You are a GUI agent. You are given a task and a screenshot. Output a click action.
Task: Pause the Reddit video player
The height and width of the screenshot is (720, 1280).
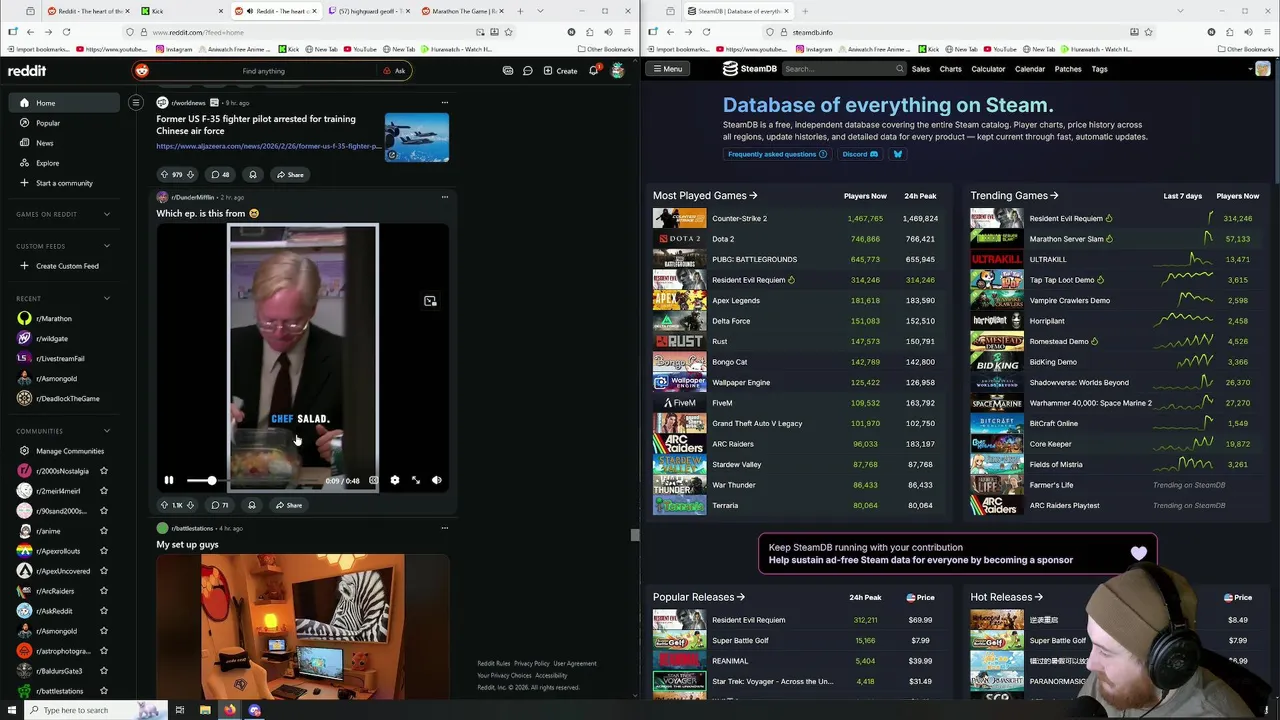coord(168,481)
